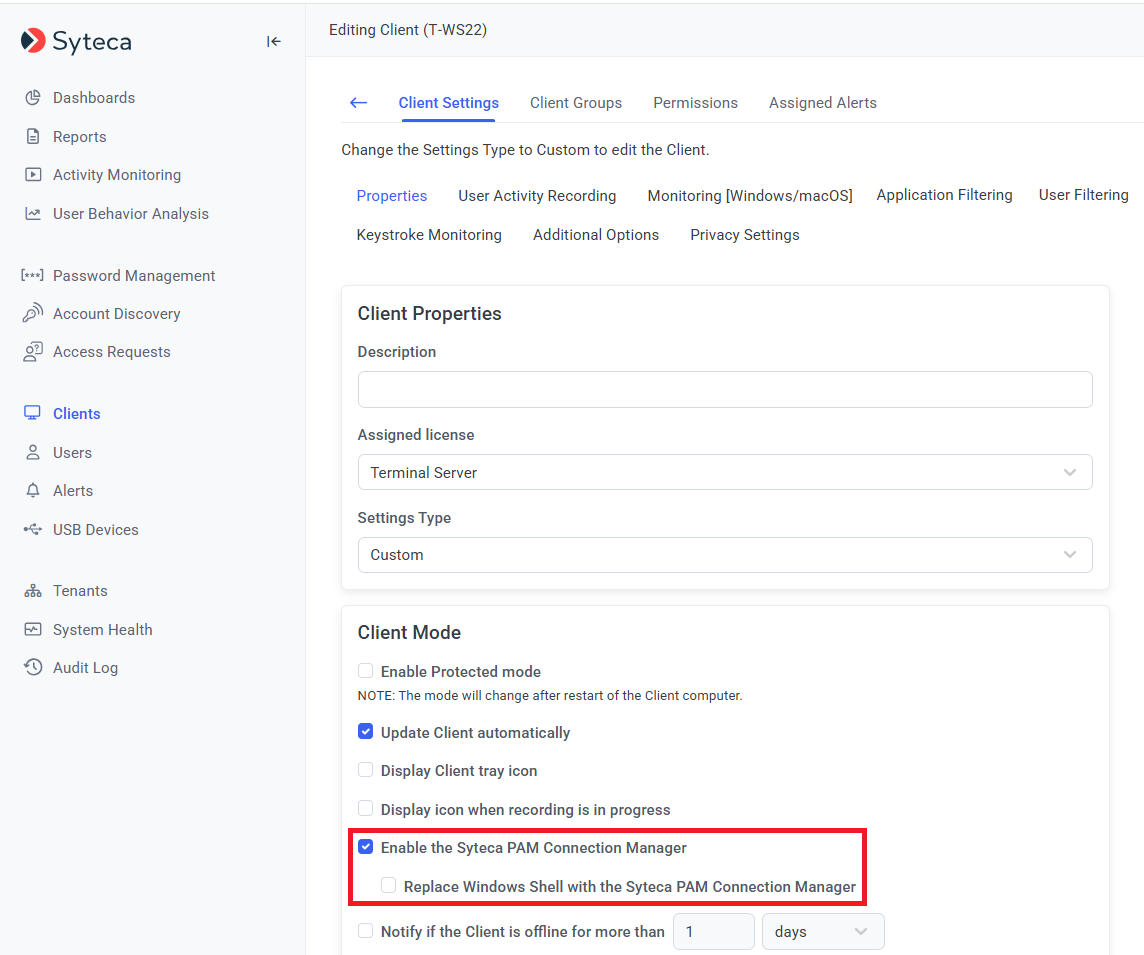Toggle Display Client tray icon checkbox

click(x=366, y=771)
